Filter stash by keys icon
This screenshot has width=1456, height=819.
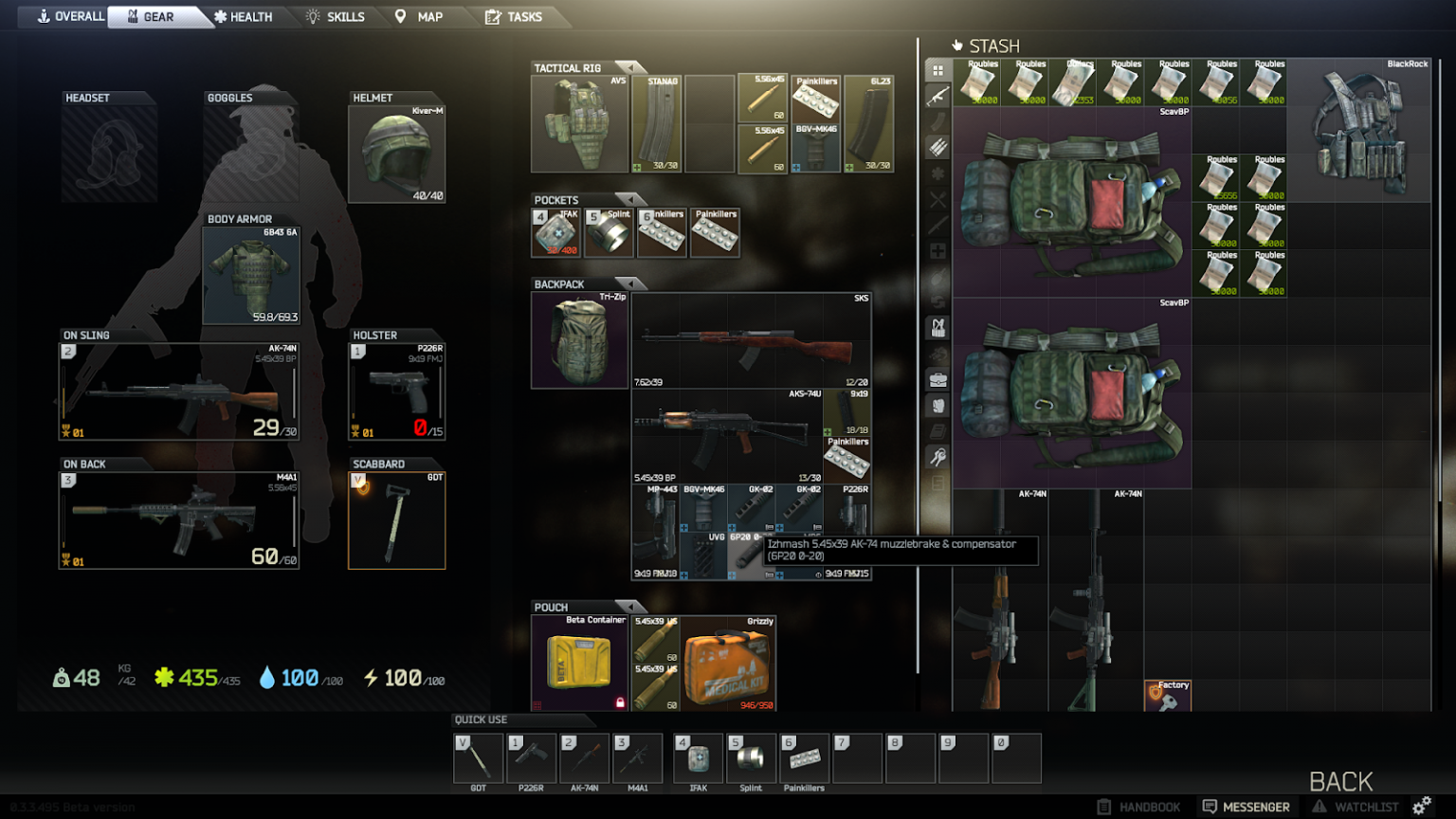point(937,457)
